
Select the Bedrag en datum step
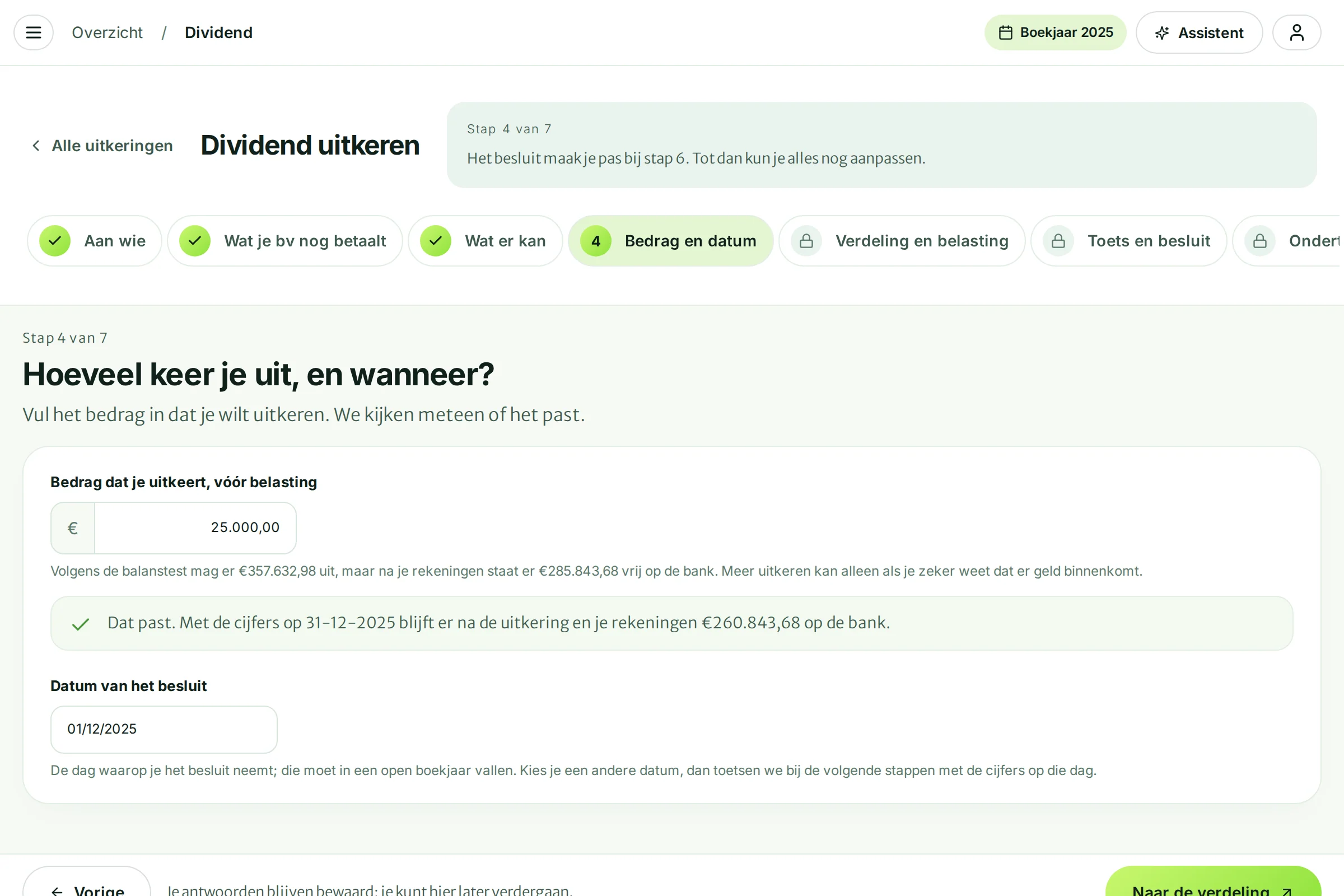point(670,241)
